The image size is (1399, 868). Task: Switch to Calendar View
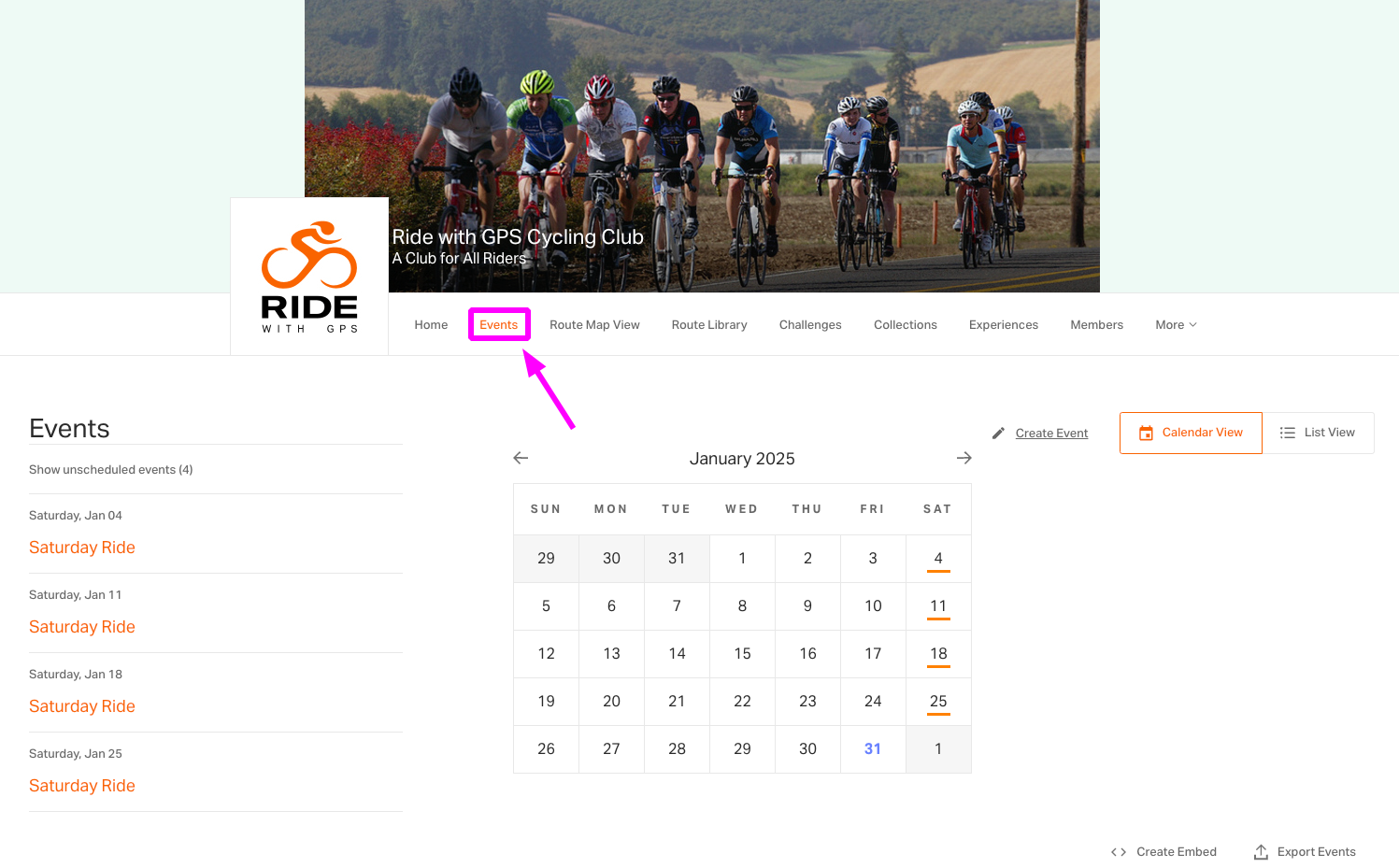[x=1191, y=434]
